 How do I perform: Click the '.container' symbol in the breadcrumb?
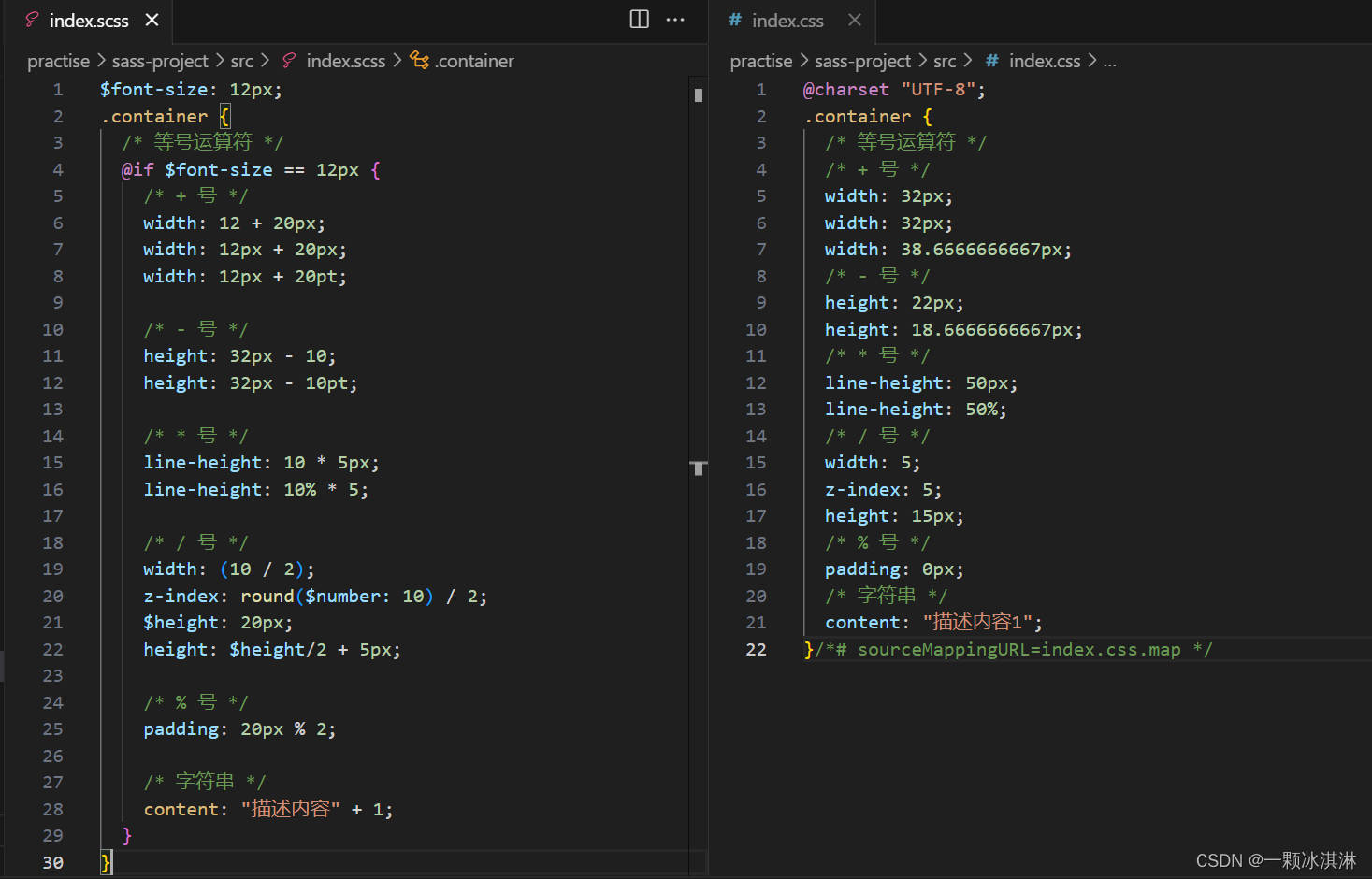coord(474,61)
